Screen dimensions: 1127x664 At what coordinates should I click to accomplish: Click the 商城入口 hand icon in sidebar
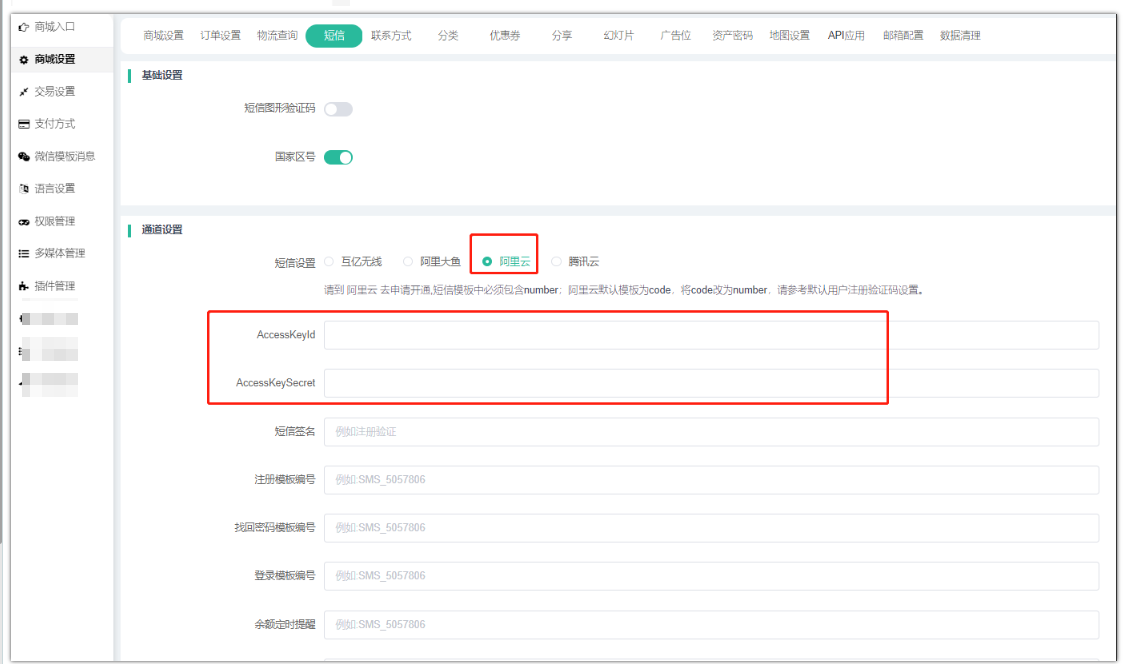tap(24, 27)
